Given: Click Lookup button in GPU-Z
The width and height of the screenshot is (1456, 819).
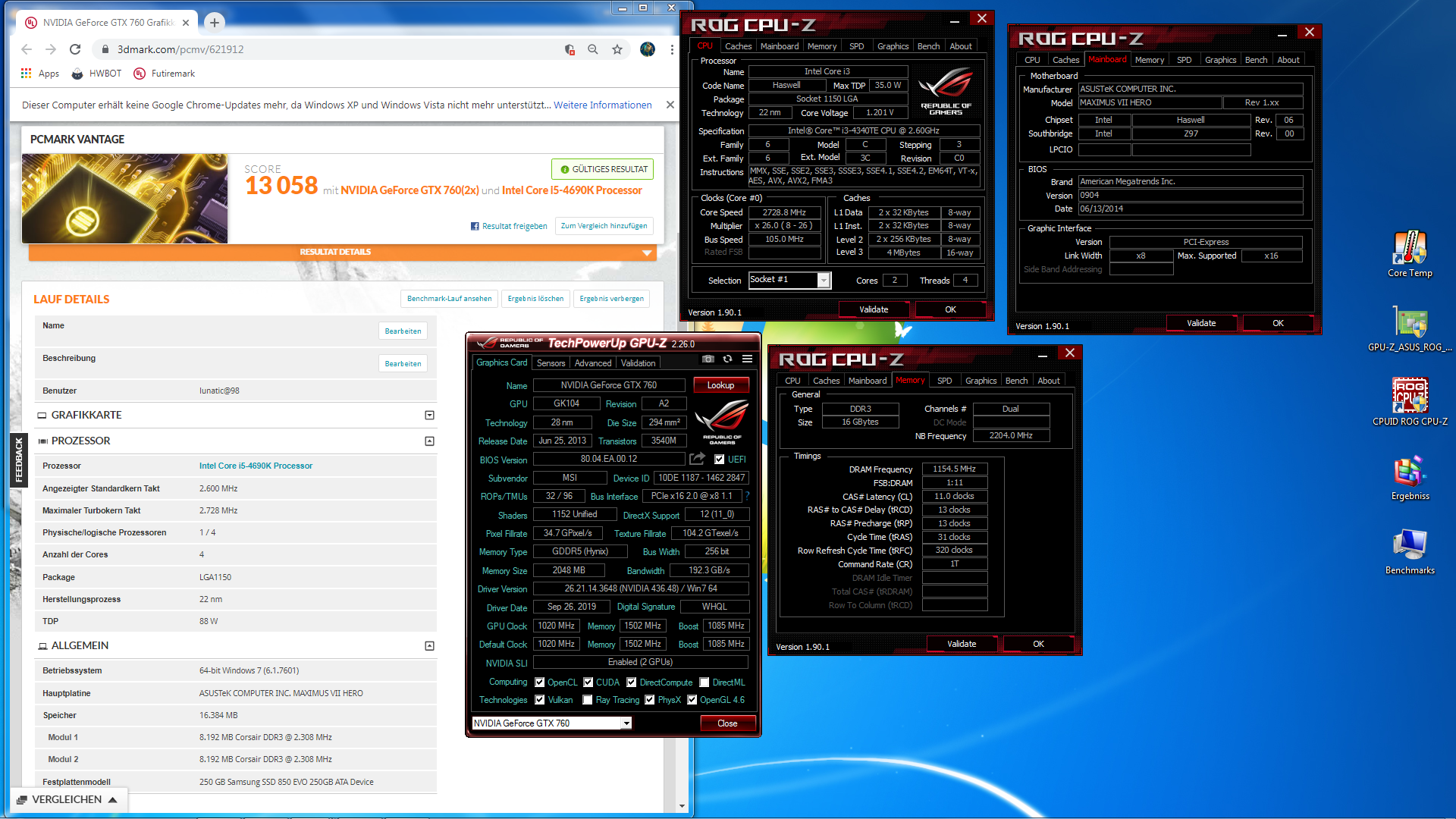Looking at the screenshot, I should tap(720, 385).
